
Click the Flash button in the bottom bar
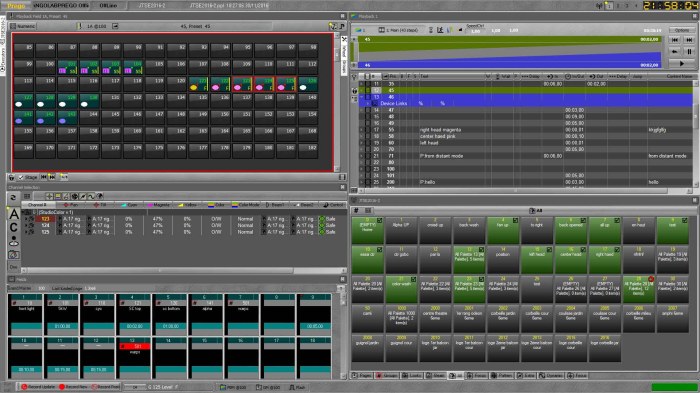tap(297, 387)
